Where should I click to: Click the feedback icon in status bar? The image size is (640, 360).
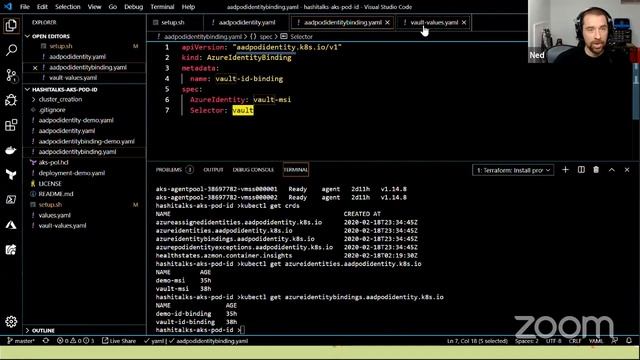pyautogui.click(x=614, y=341)
